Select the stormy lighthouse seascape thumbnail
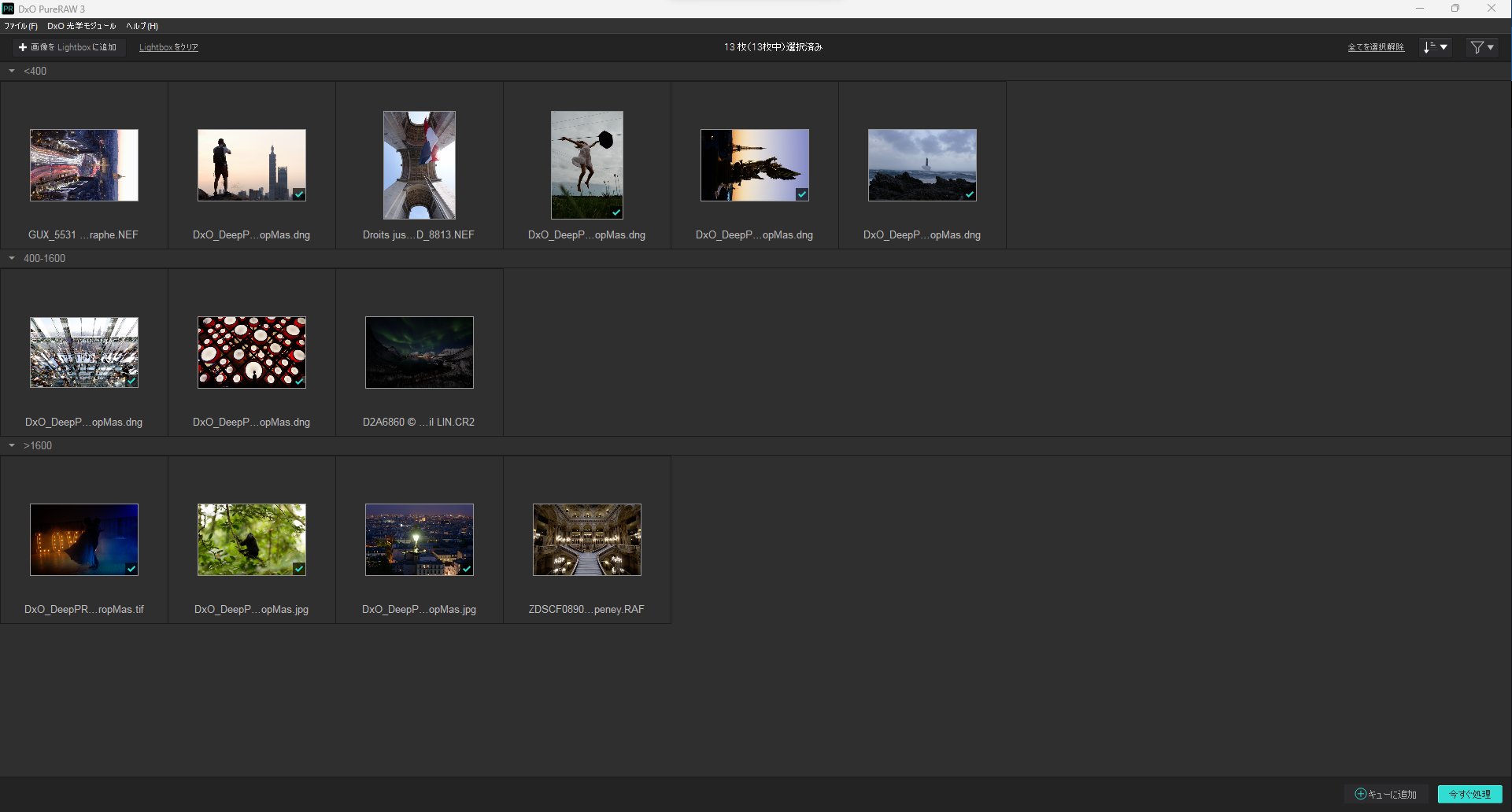Viewport: 1512px width, 812px height. 922,165
